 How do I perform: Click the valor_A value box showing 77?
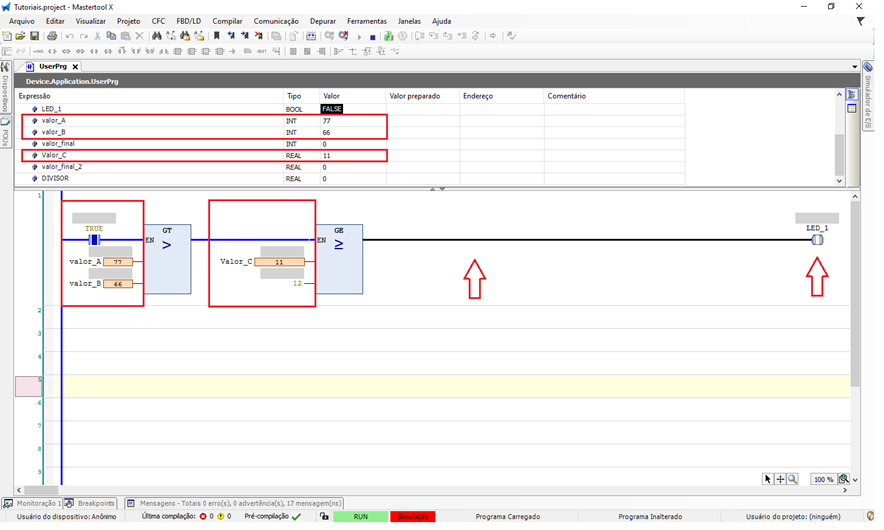tap(118, 262)
